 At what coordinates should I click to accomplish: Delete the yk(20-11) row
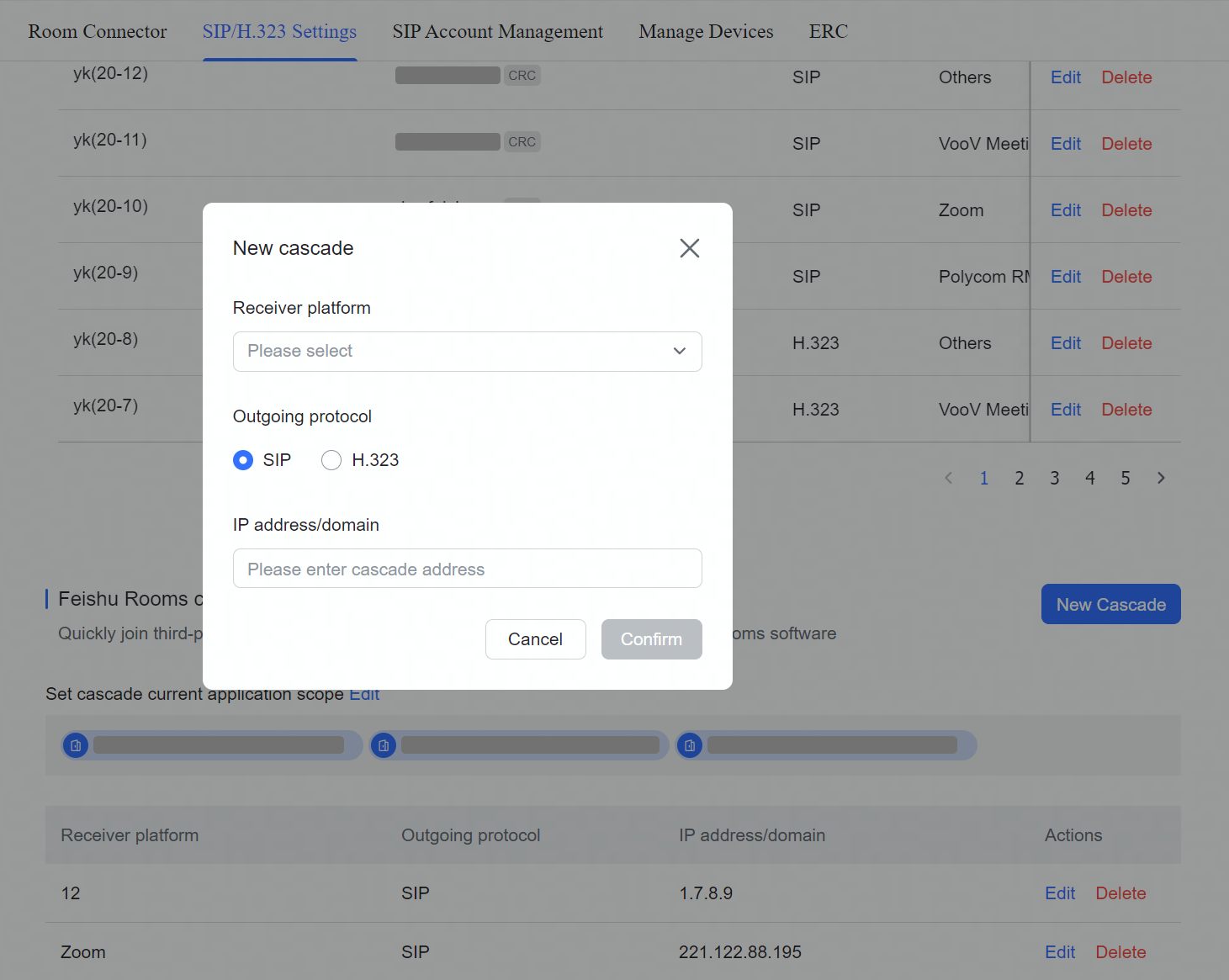(1127, 144)
